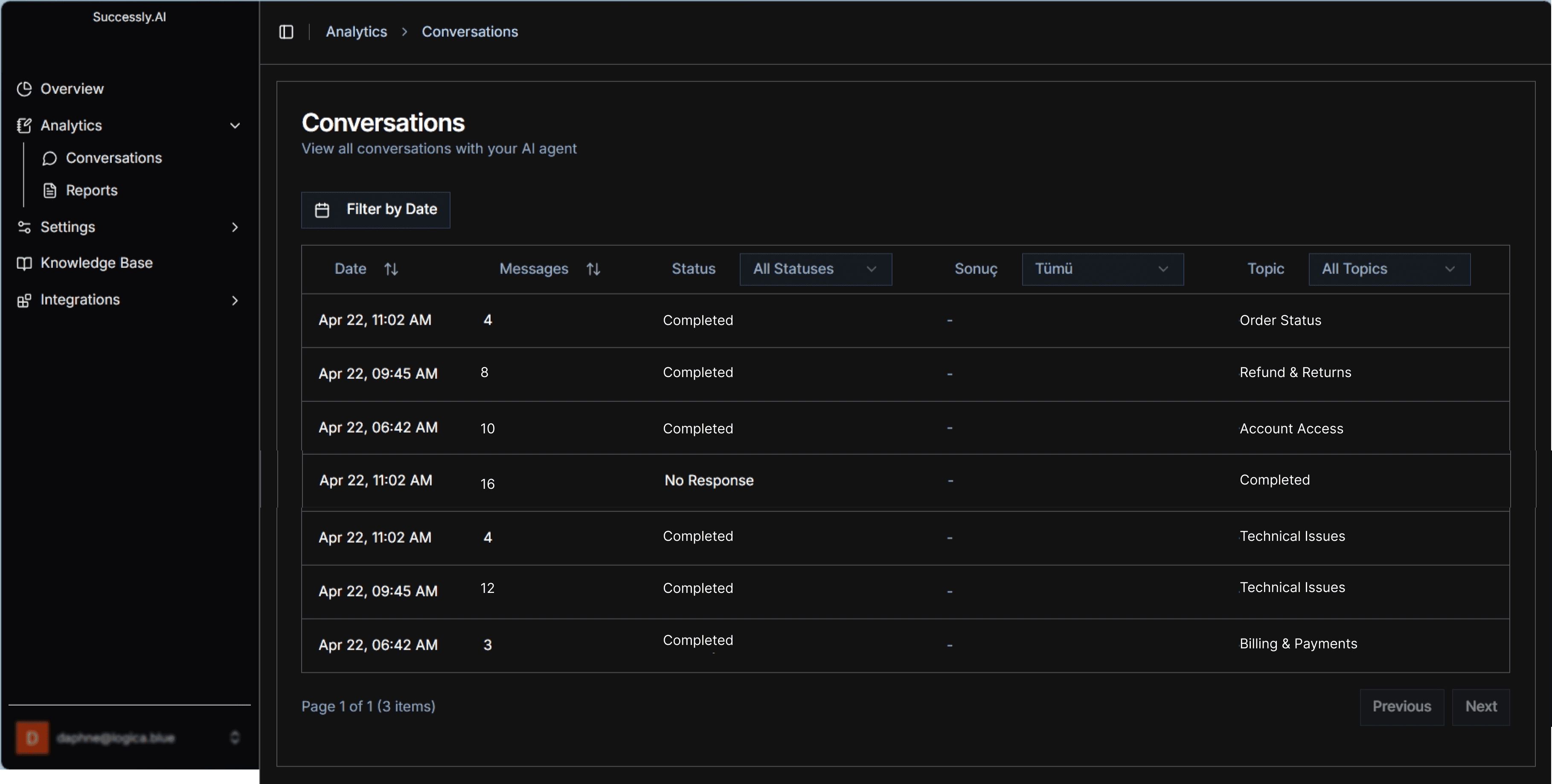Click the Successly.AI logo text

pyautogui.click(x=130, y=17)
